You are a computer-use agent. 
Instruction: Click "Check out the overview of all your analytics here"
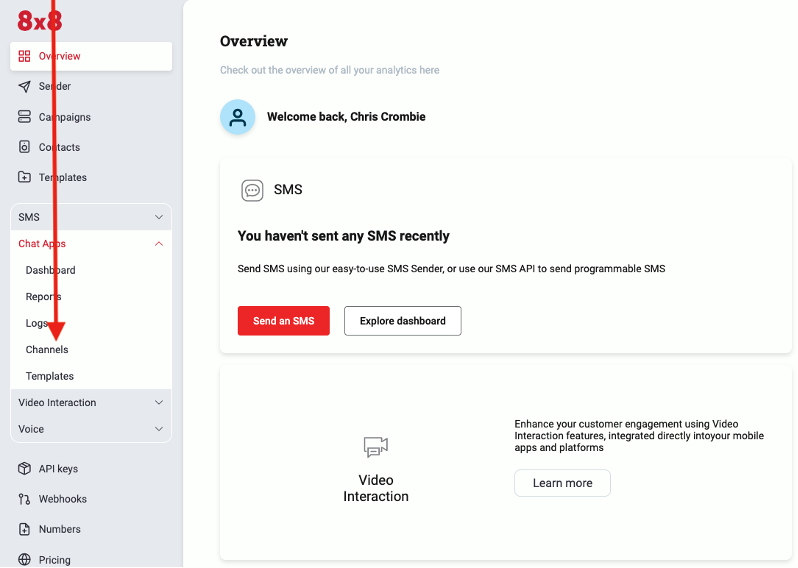click(x=330, y=70)
